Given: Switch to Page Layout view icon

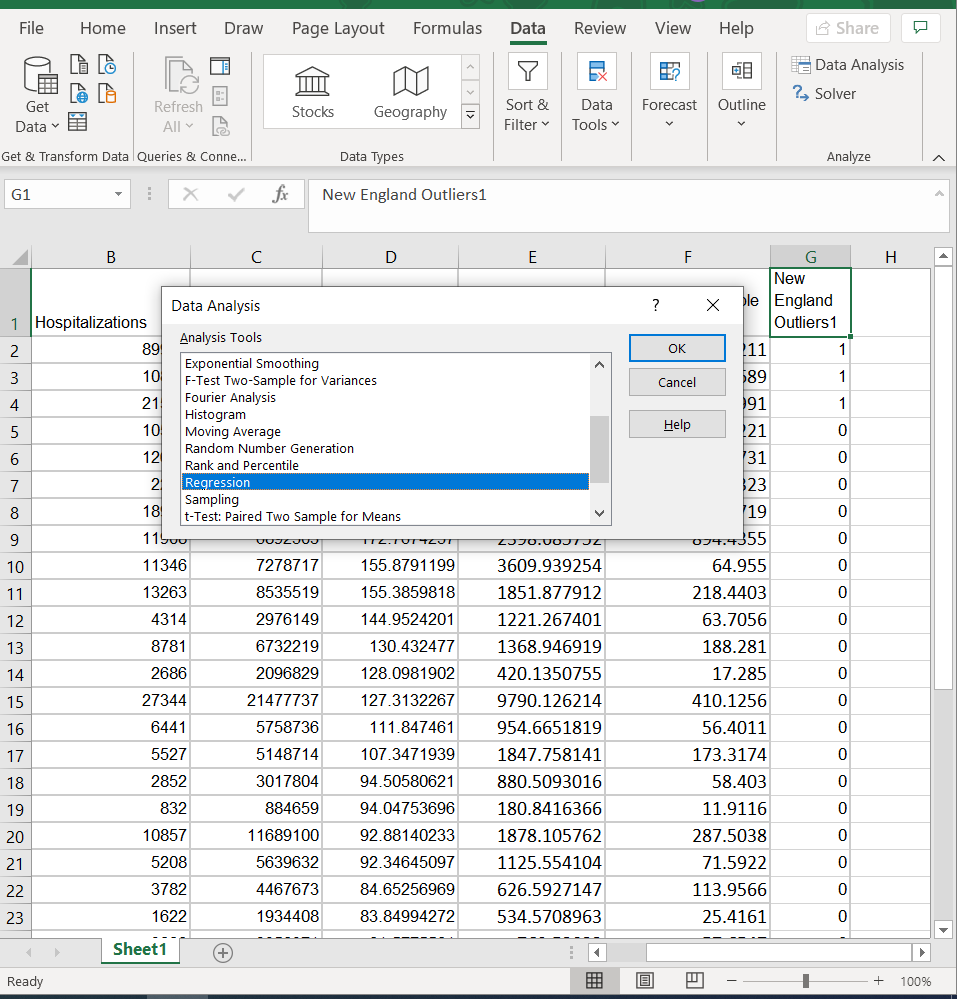Looking at the screenshot, I should [644, 981].
